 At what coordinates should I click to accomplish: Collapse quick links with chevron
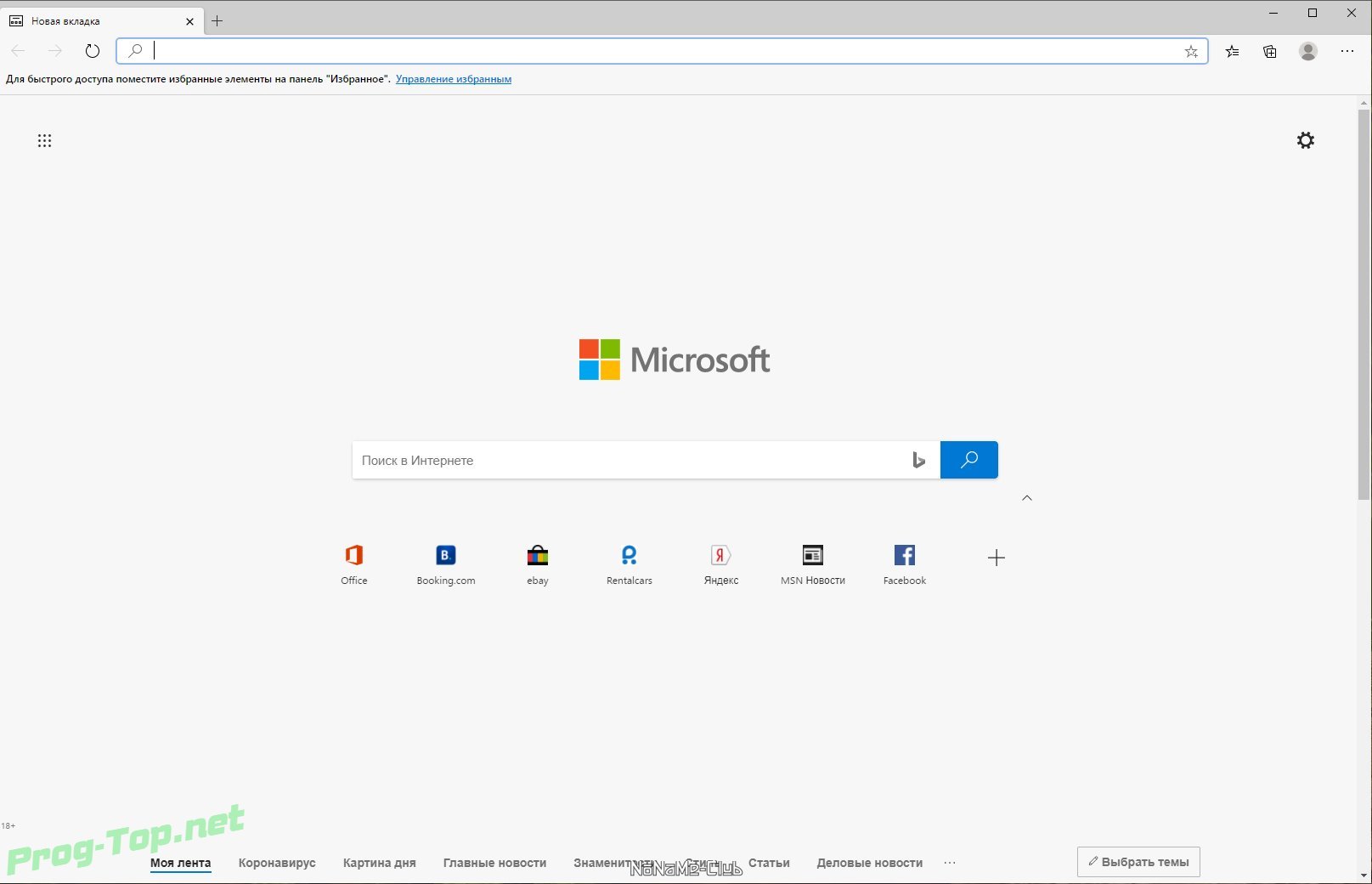1027,498
